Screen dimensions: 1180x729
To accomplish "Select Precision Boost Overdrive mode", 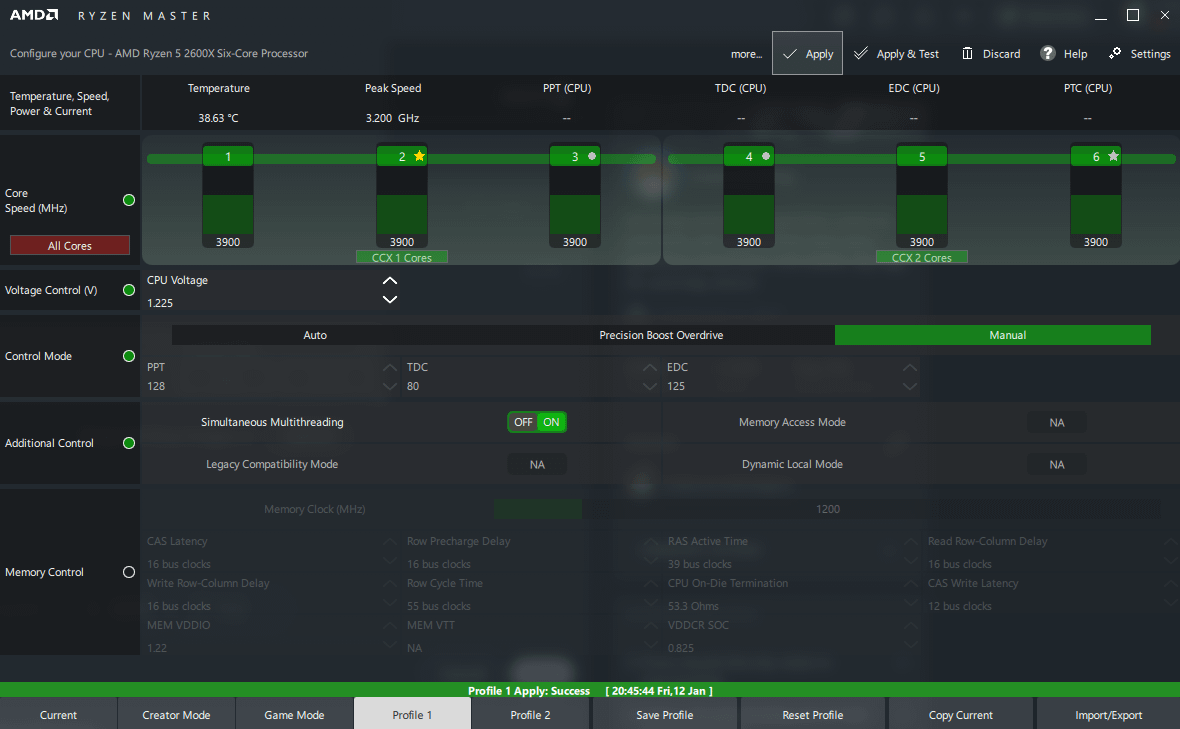I will 661,335.
